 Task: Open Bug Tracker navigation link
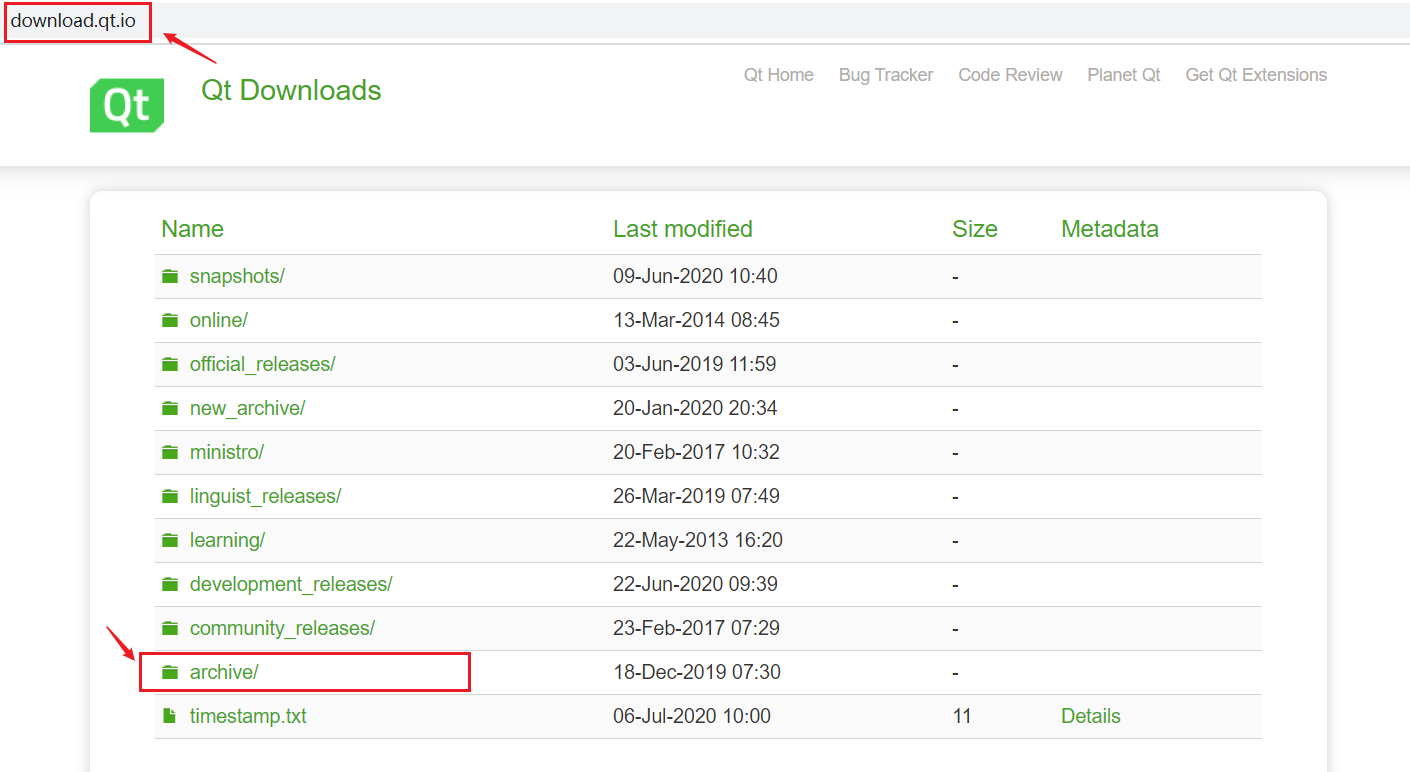click(886, 75)
